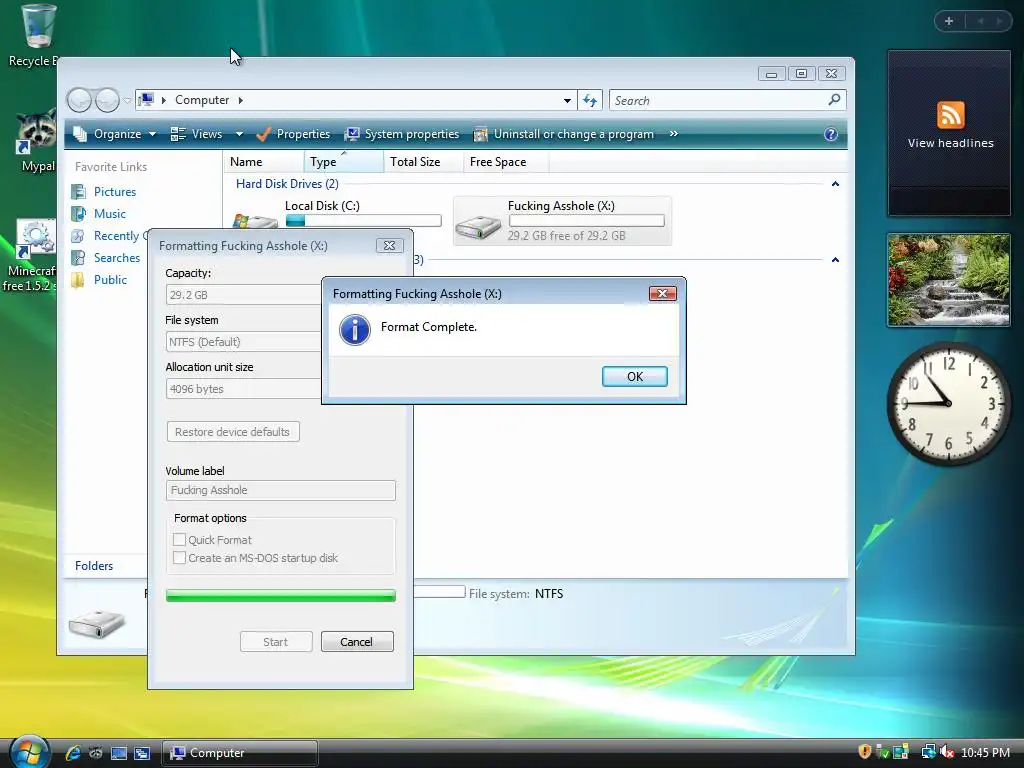The height and width of the screenshot is (768, 1024).
Task: Open the Capacity 29.2 GB dropdown
Action: point(243,295)
